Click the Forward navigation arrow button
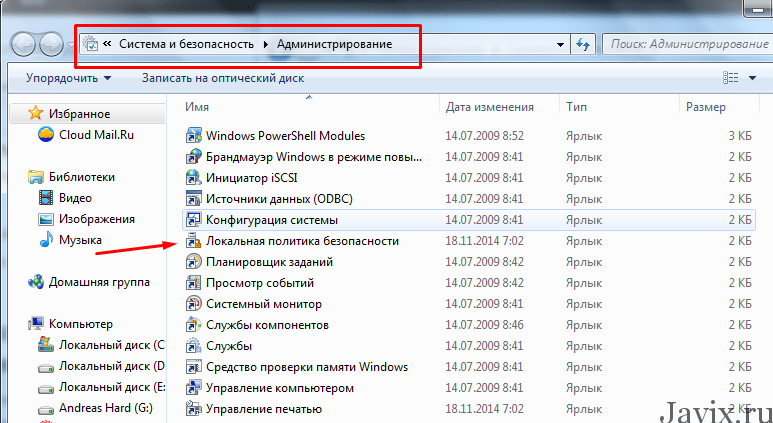773x423 pixels. (x=51, y=45)
